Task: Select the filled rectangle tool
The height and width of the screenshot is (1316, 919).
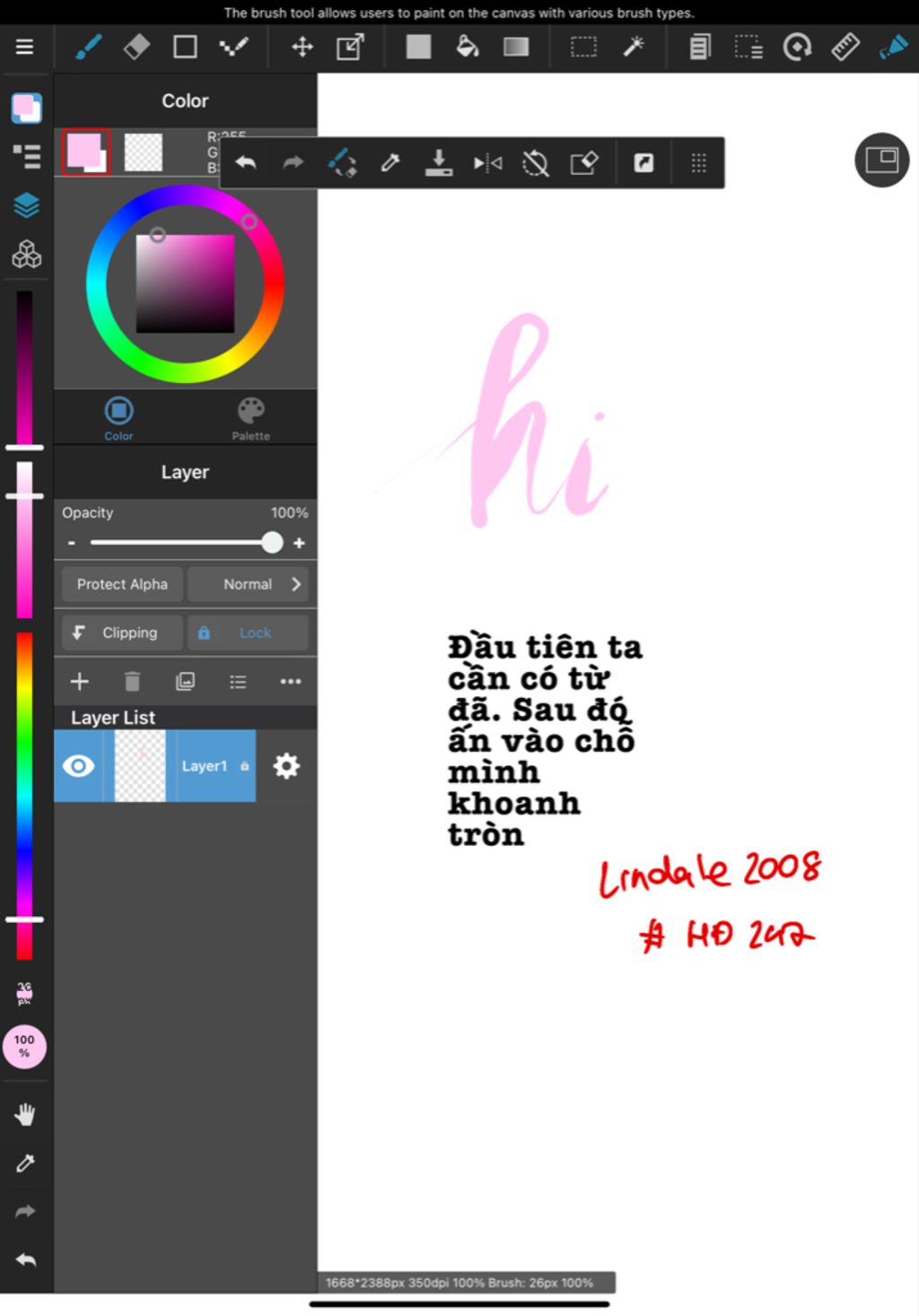Action: coord(418,47)
